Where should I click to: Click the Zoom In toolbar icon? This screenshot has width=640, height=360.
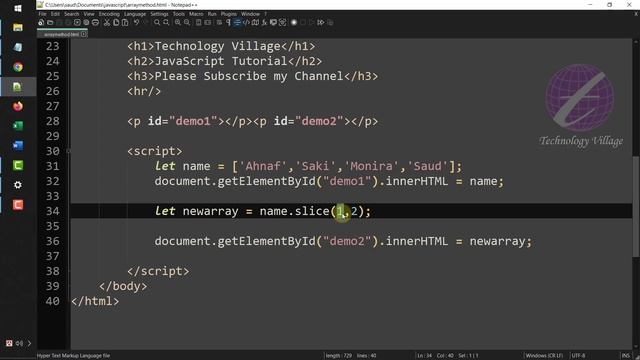tap(178, 22)
